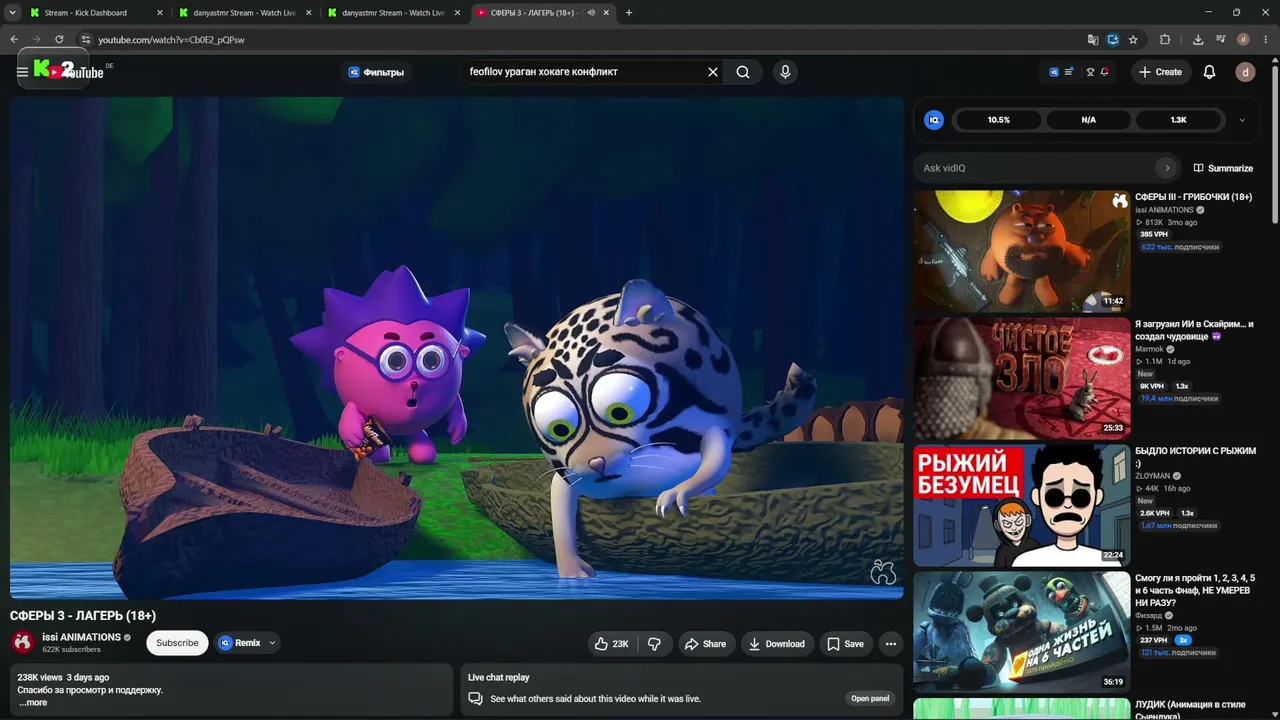This screenshot has width=1280, height=720.
Task: Subscribe to issi ANIMATIONS
Action: coord(177,643)
